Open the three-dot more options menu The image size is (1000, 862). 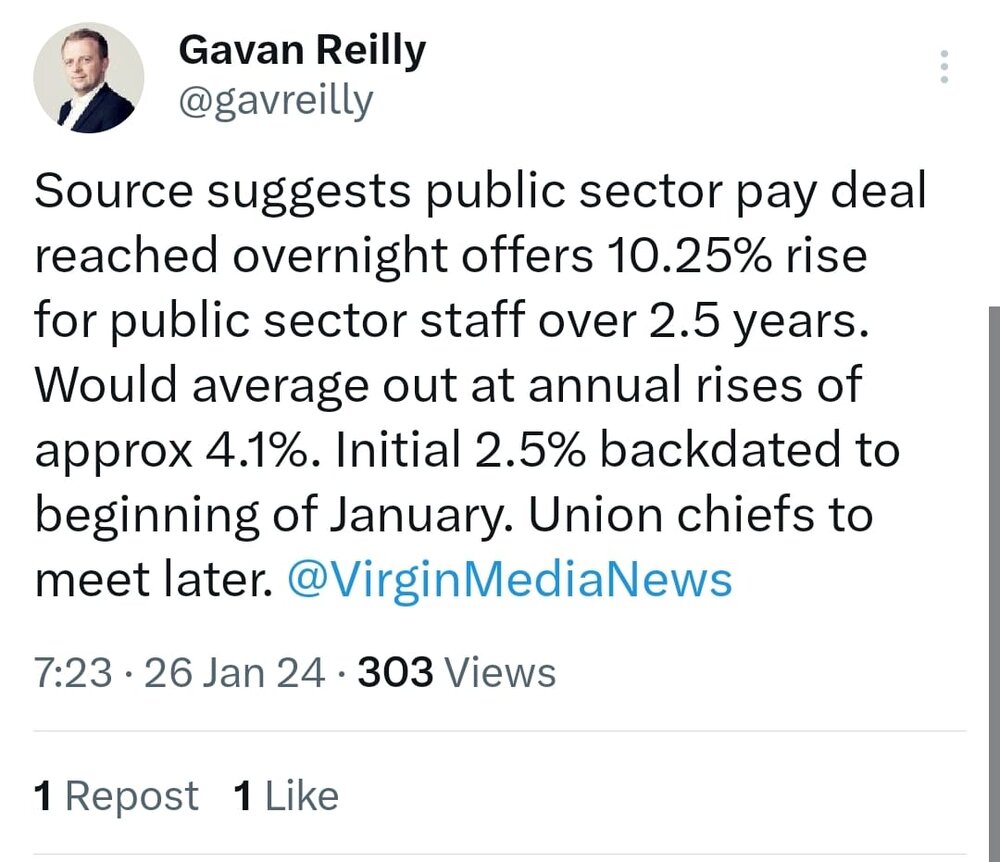click(x=943, y=67)
